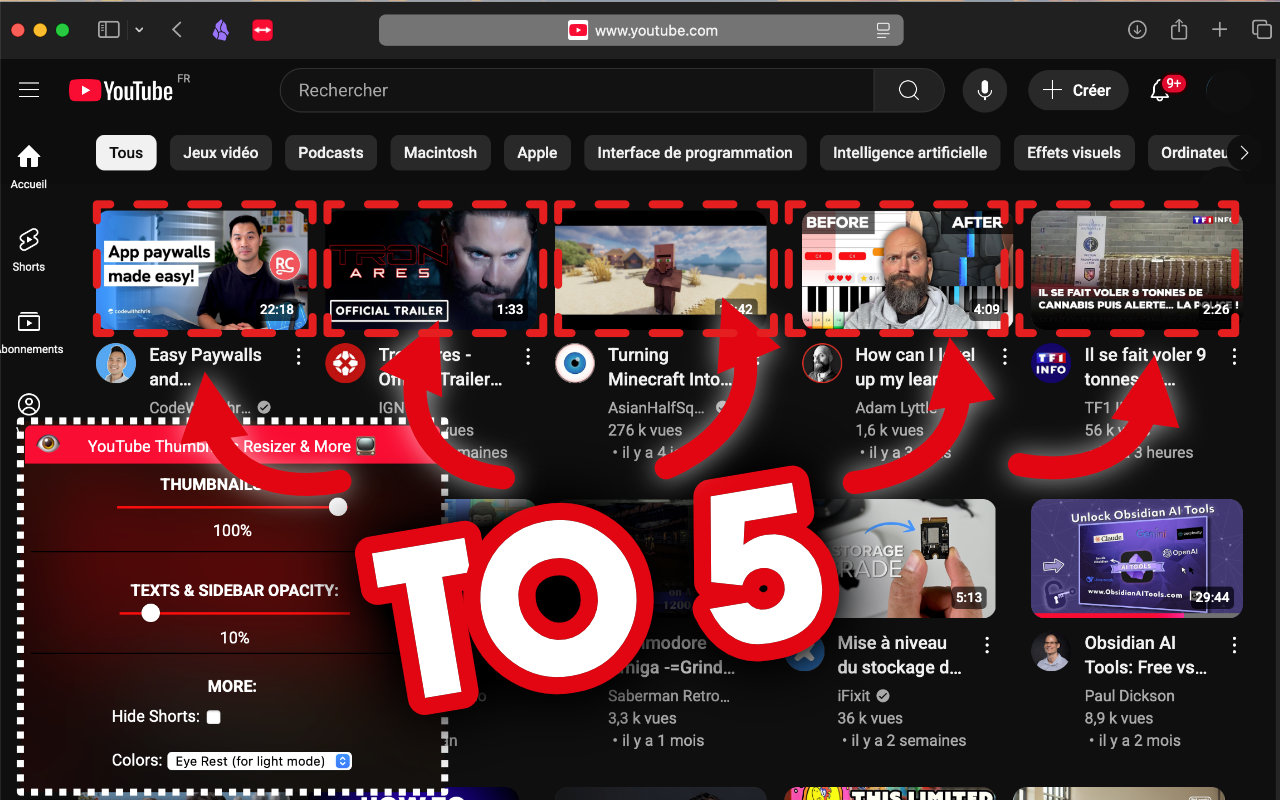This screenshot has height=800, width=1280.
Task: Play the Minecraft villager thumbnail
Action: click(x=661, y=270)
